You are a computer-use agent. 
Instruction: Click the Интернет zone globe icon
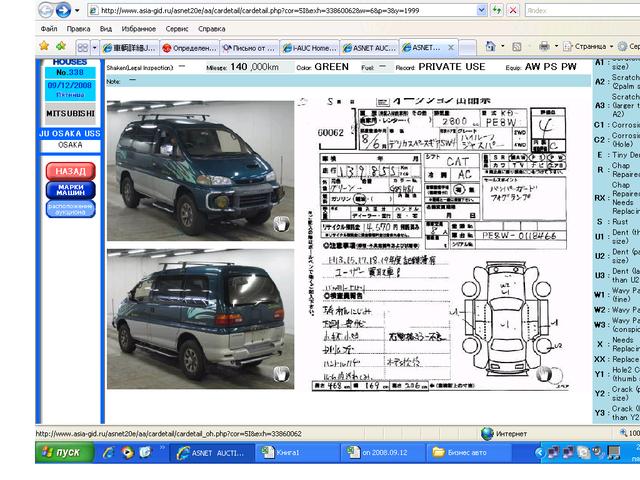(x=487, y=433)
